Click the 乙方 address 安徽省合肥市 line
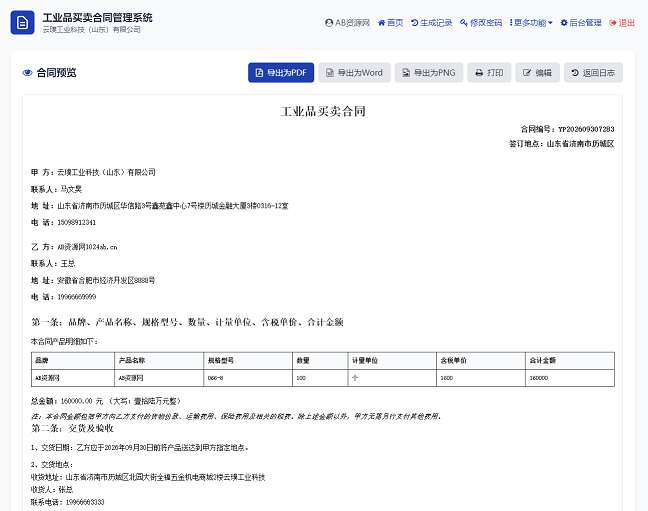This screenshot has height=511, width=648. click(x=93, y=280)
